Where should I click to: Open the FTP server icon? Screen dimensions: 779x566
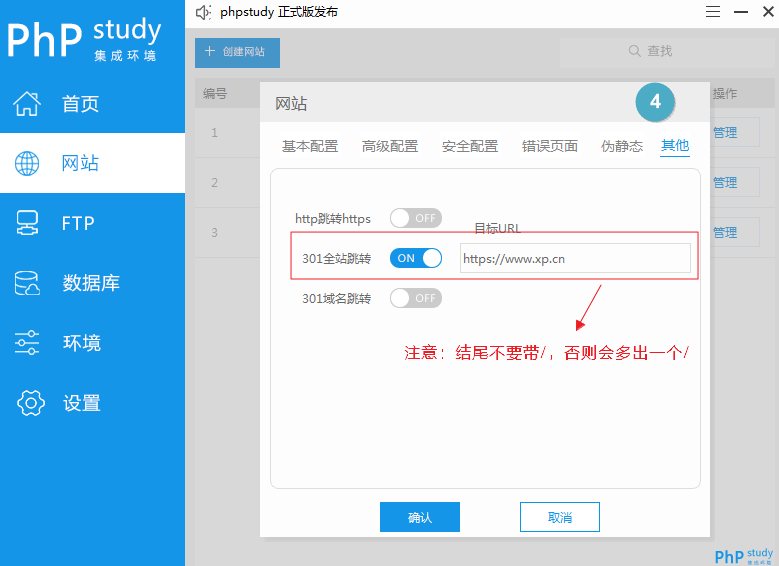27,223
